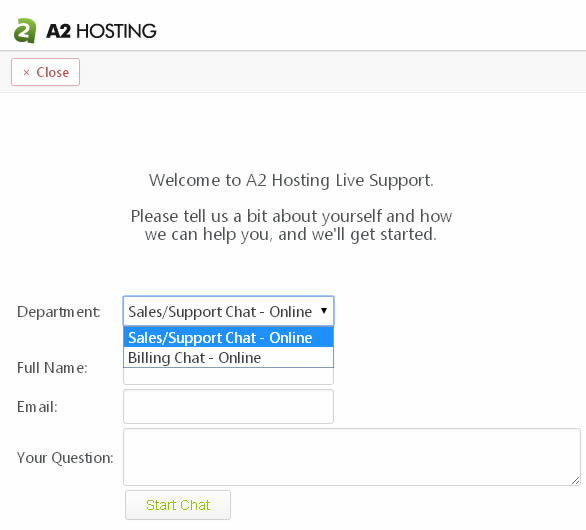Click inside the Your Question text area
Image resolution: width=586 pixels, height=530 pixels.
click(352, 457)
